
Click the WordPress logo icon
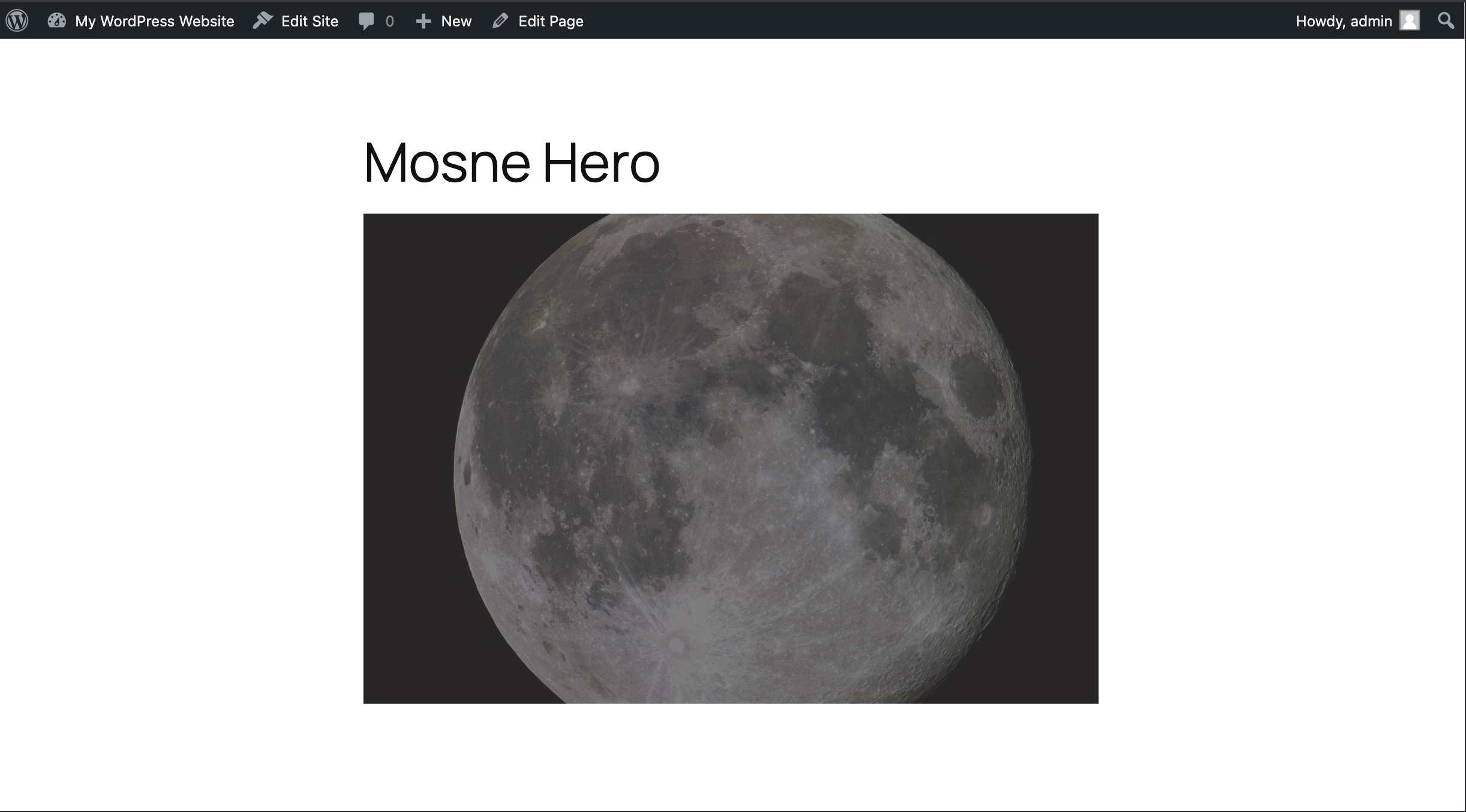(17, 21)
